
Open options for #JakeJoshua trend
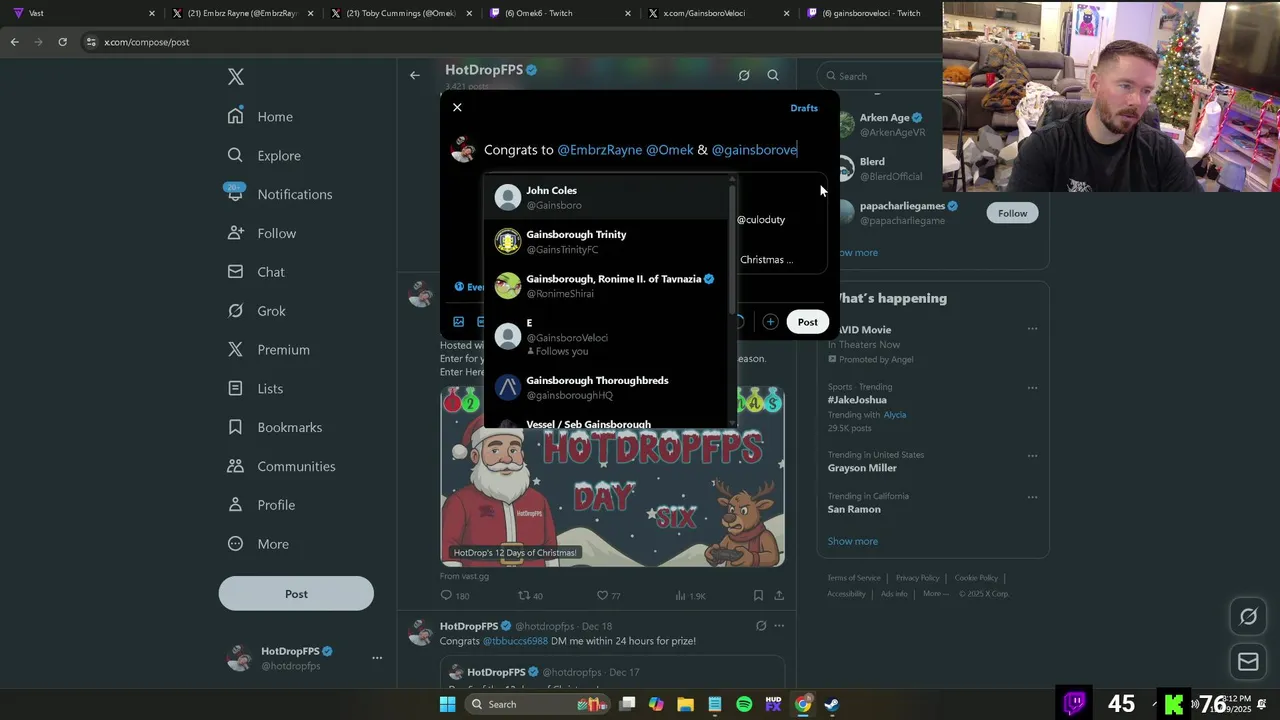[x=1032, y=388]
